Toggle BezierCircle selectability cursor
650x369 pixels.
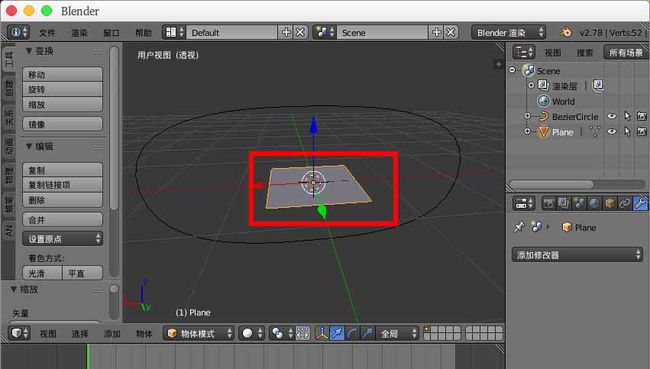(x=627, y=117)
